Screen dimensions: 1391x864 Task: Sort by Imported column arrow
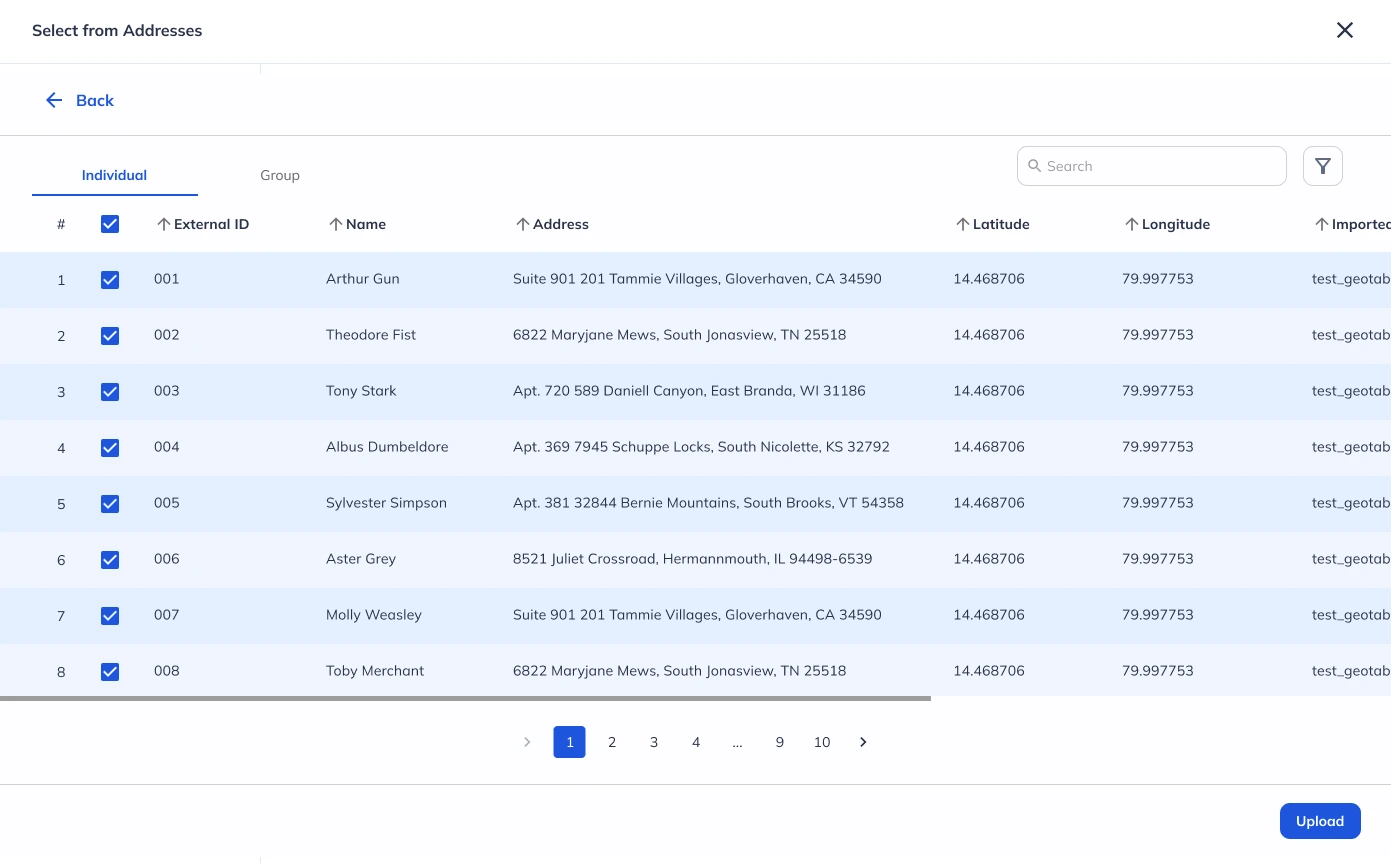(x=1321, y=224)
